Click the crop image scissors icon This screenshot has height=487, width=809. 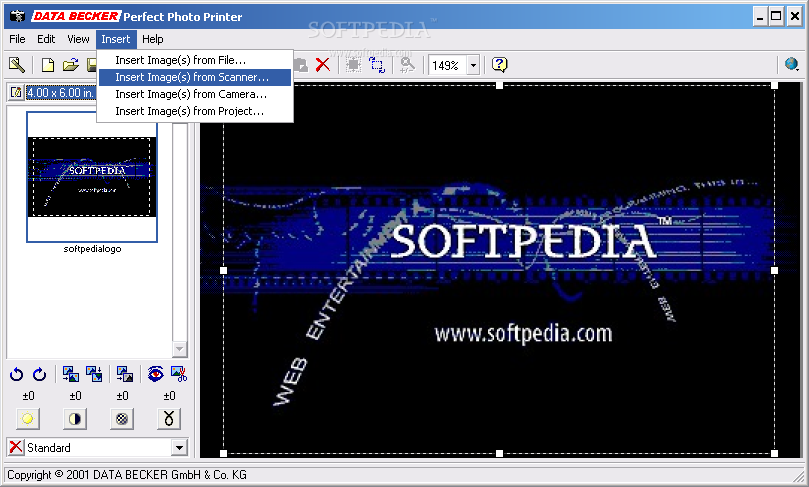pyautogui.click(x=179, y=375)
